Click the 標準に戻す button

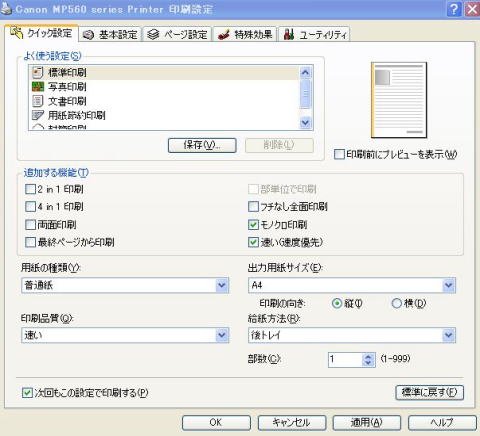[429, 392]
